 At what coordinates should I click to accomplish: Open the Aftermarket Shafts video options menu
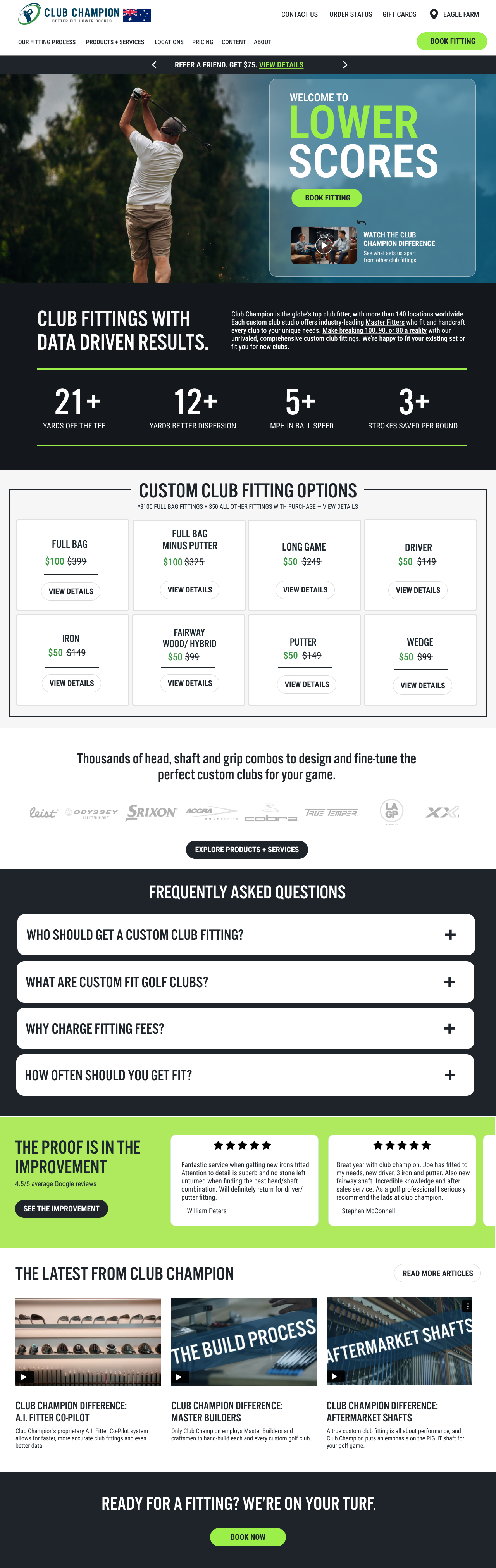[467, 1306]
